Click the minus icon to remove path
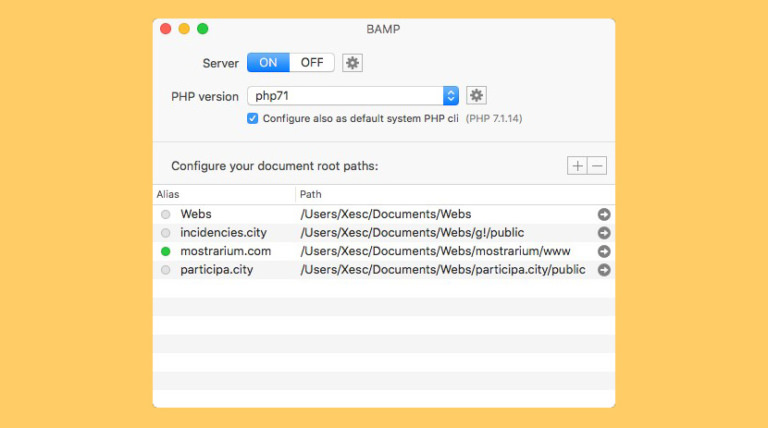This screenshot has width=768, height=428. [597, 166]
